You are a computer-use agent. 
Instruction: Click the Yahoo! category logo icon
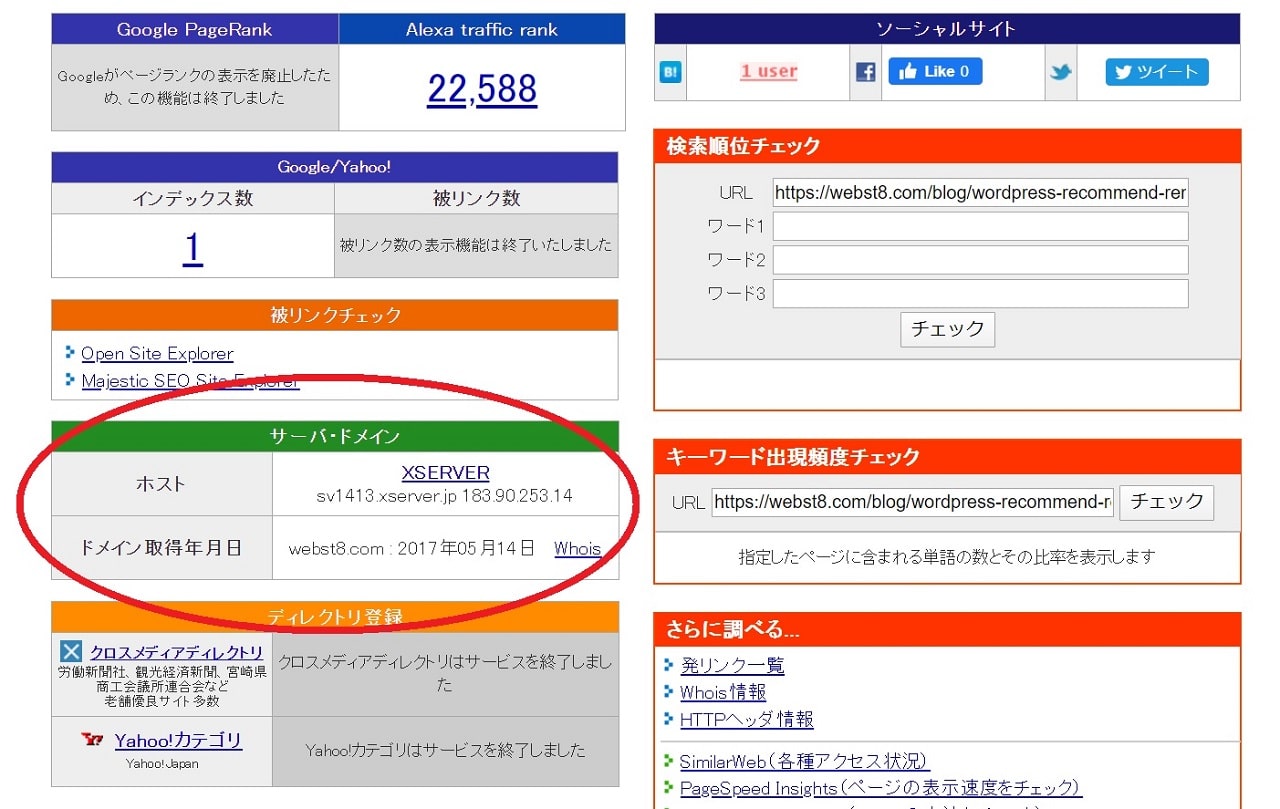pyautogui.click(x=94, y=740)
